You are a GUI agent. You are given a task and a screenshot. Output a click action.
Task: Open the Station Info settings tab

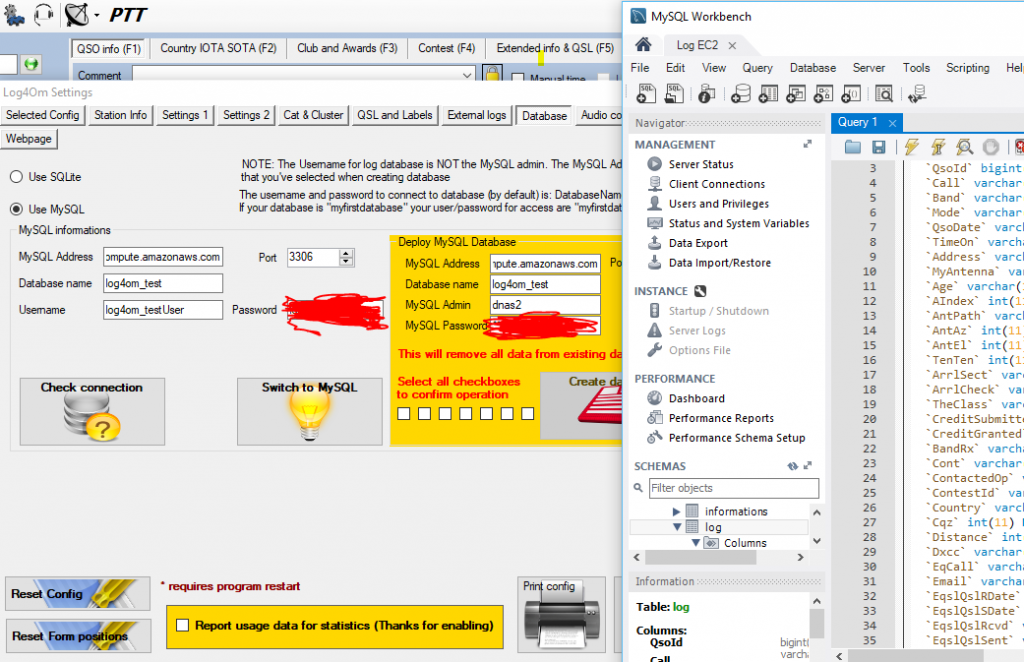tap(120, 116)
